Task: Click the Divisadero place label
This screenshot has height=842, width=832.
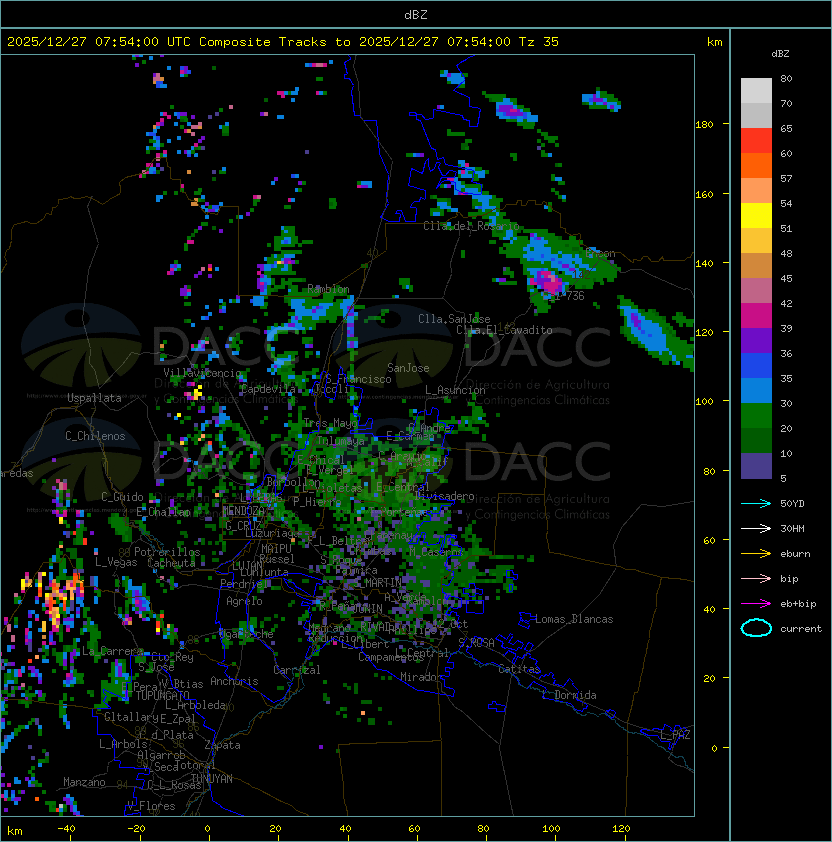Action: pos(444,496)
